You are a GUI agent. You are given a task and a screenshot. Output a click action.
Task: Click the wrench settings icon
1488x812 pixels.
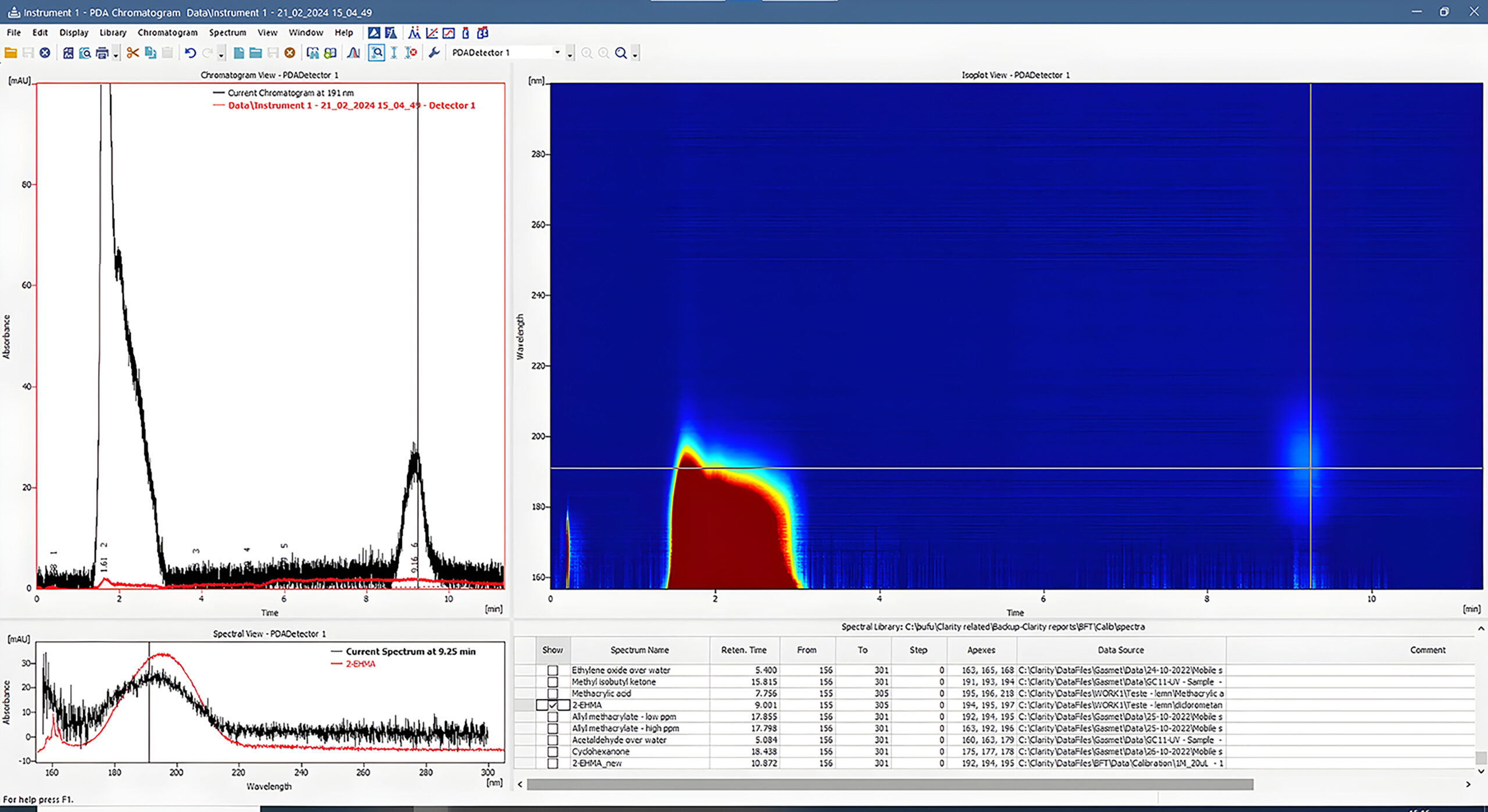click(x=434, y=53)
